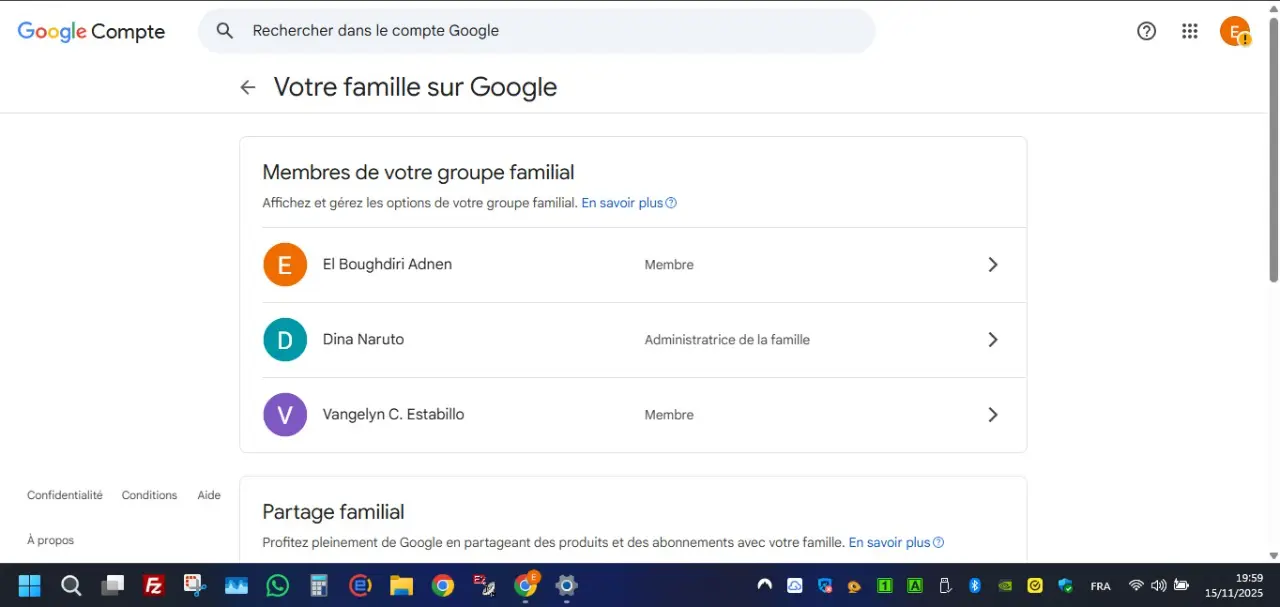Select the Vangelyn C. Estabillo name text
Viewport: 1280px width, 607px height.
pyautogui.click(x=393, y=415)
